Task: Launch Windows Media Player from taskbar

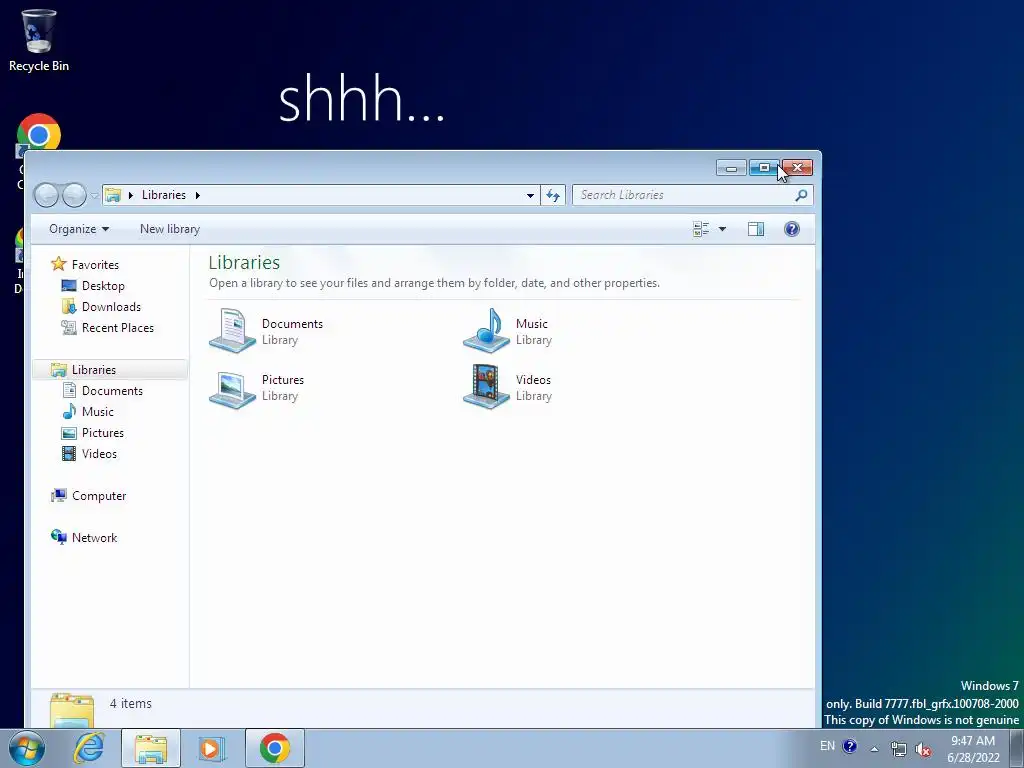Action: [x=212, y=748]
